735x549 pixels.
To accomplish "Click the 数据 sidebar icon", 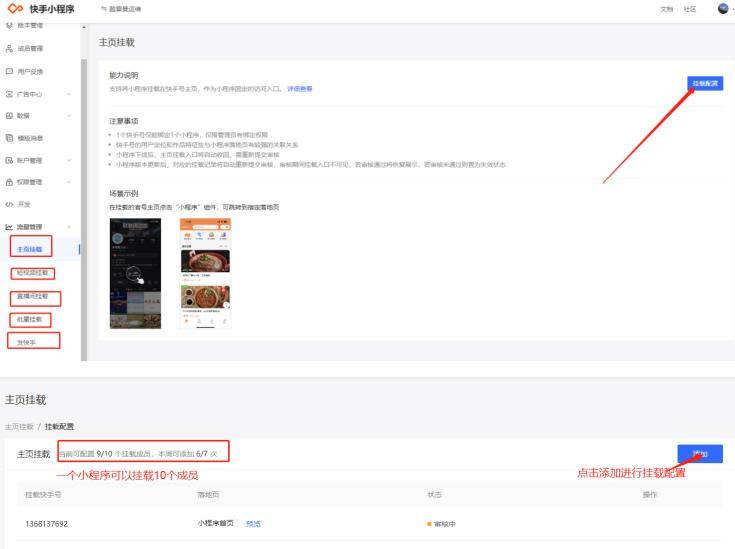I will [x=9, y=115].
